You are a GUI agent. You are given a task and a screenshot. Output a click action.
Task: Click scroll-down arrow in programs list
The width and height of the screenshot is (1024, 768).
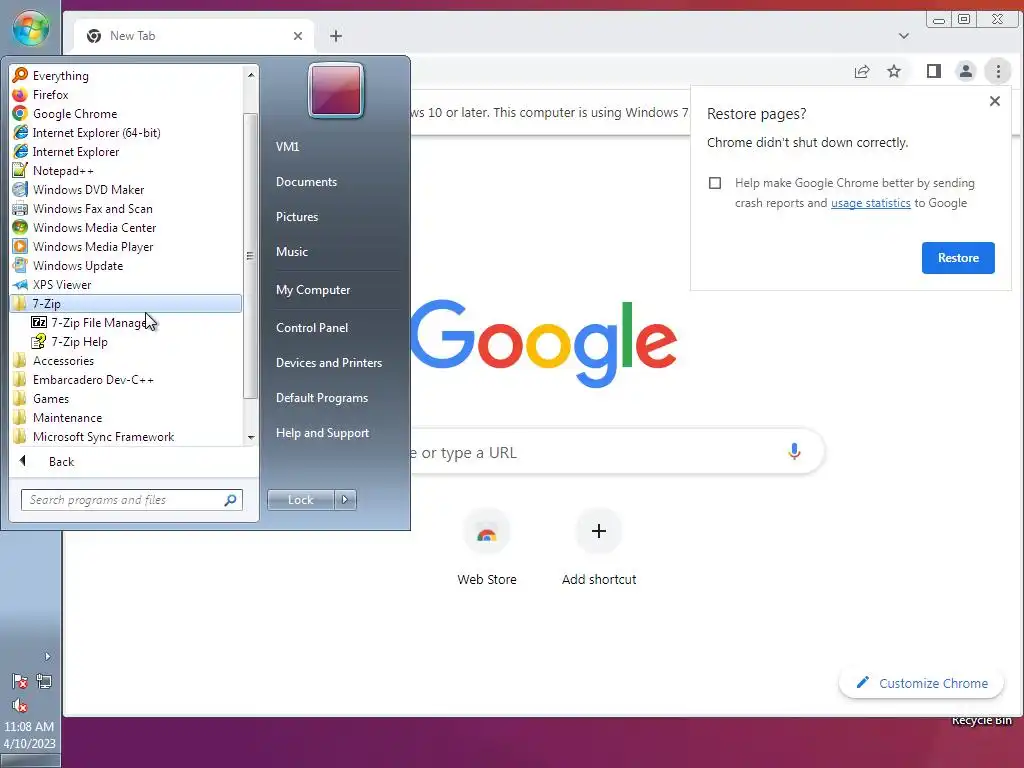(x=251, y=438)
